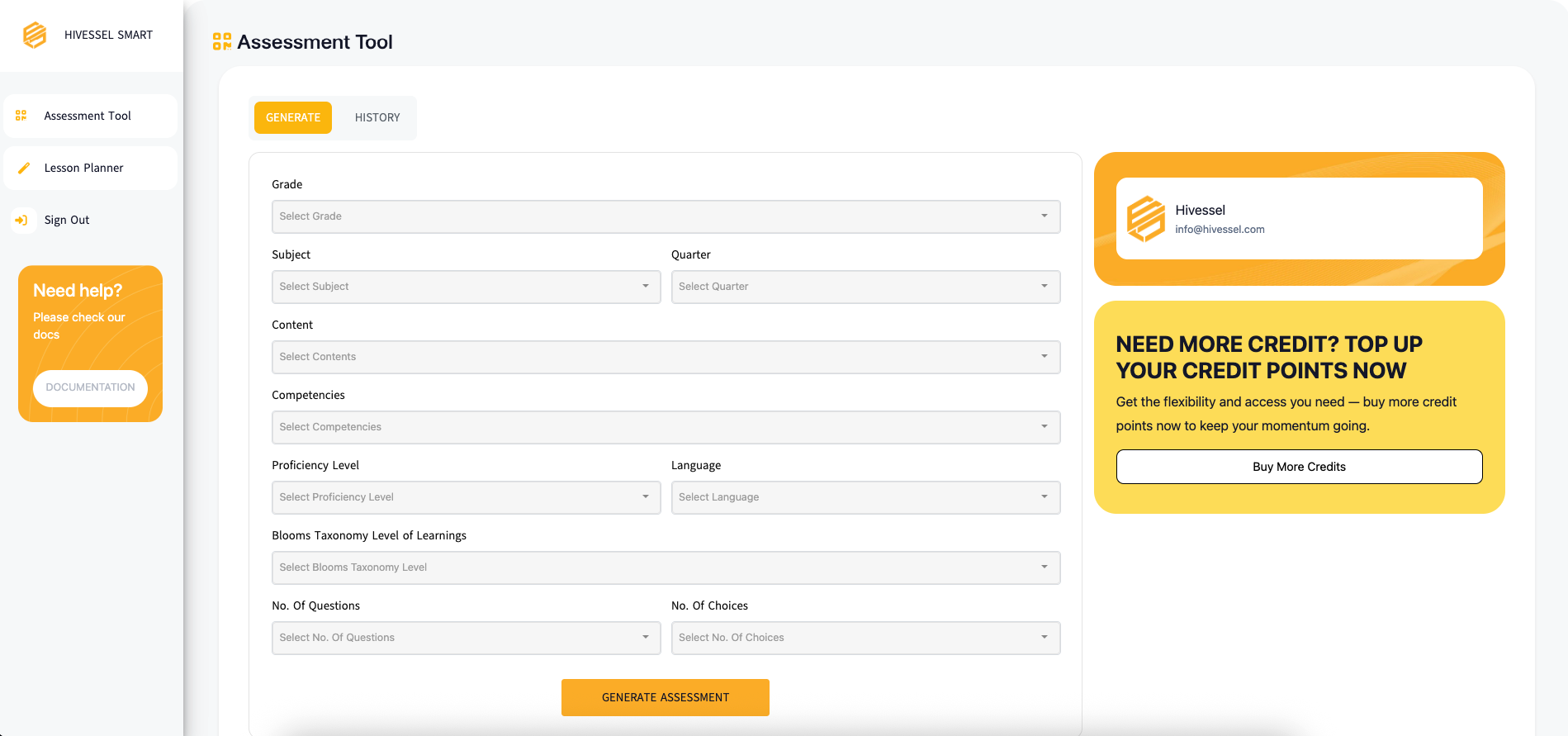Switch to the History tab

[x=377, y=117]
